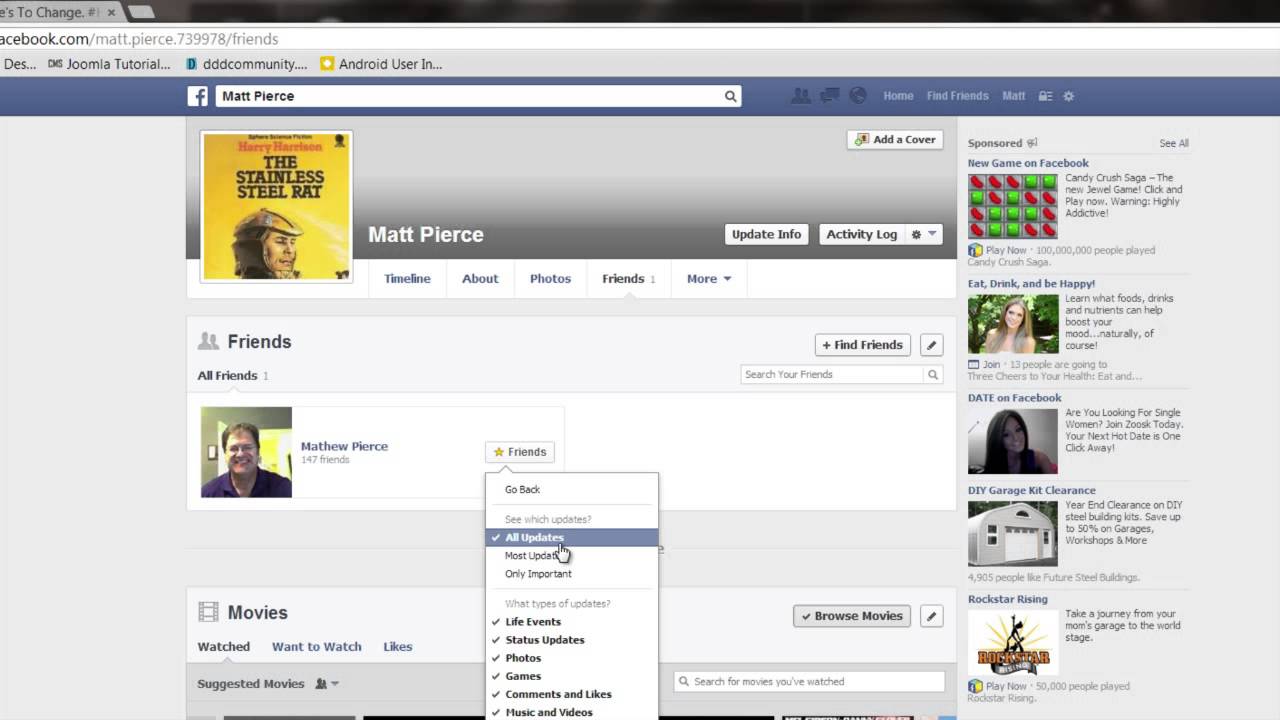The image size is (1280, 720).
Task: Uncheck Comments and Likes updates
Action: click(x=572, y=693)
